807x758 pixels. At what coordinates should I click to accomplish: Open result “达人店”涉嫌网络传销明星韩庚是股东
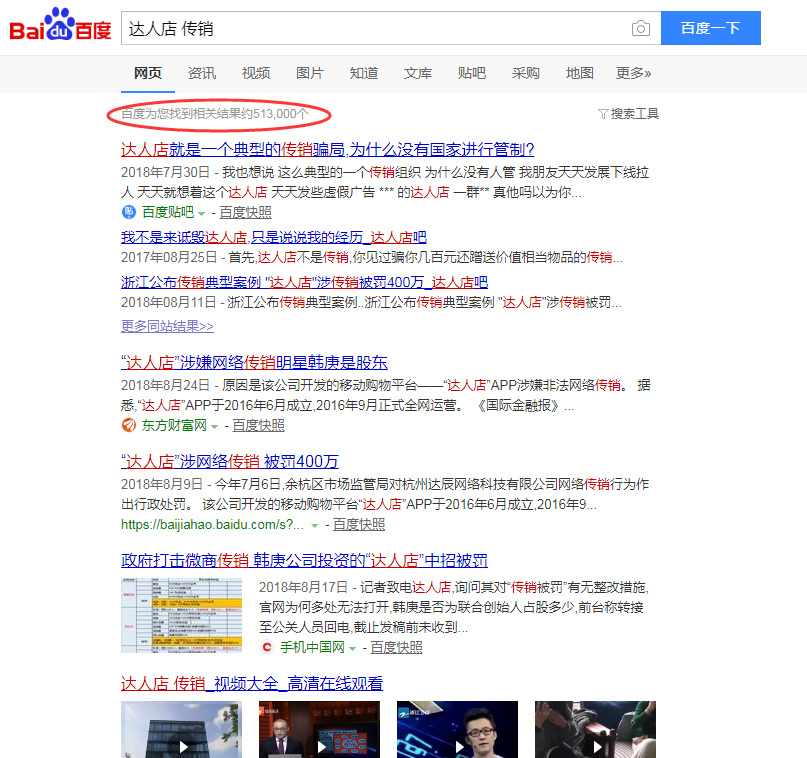pyautogui.click(x=254, y=363)
